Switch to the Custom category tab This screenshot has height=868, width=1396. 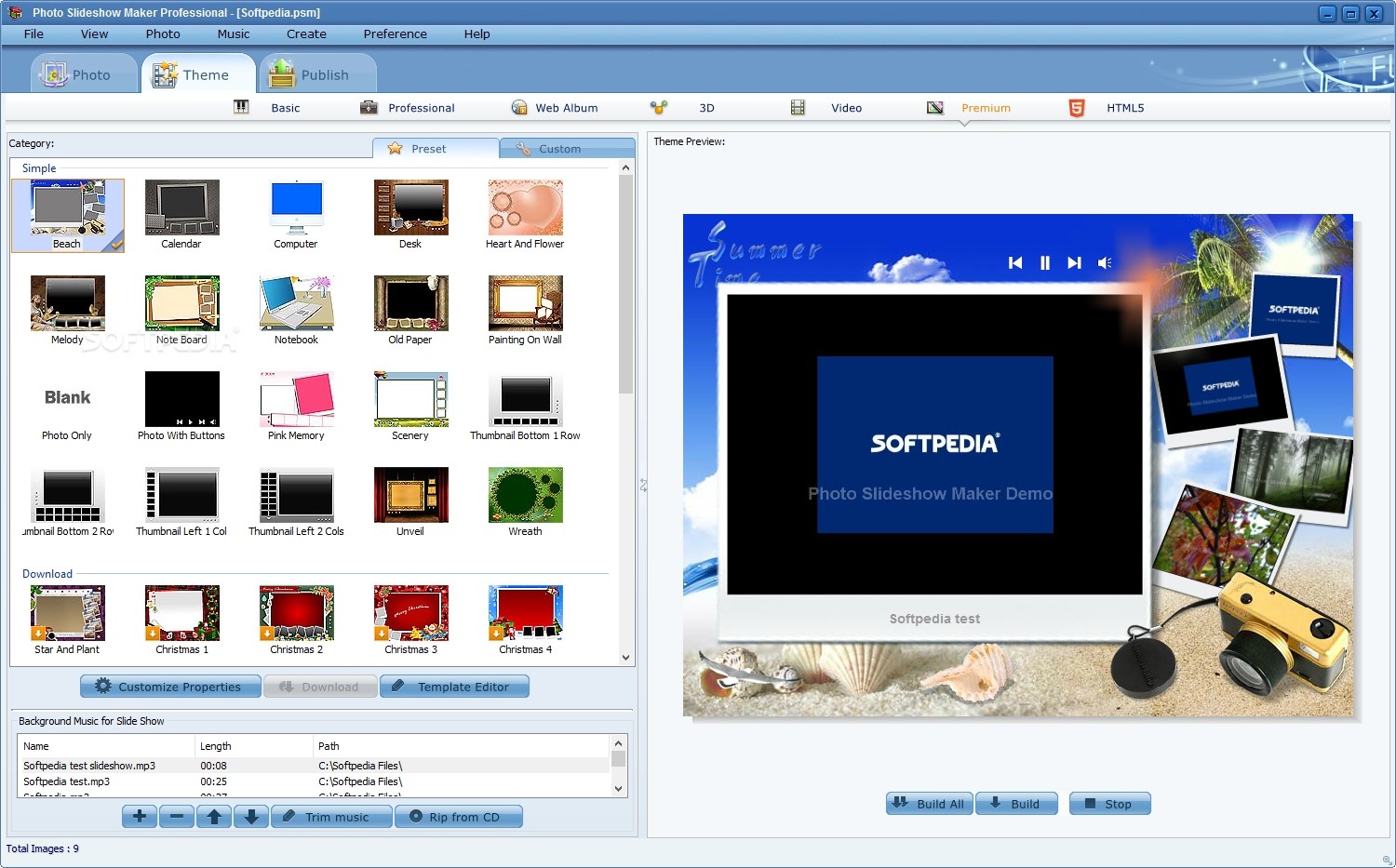(x=568, y=149)
